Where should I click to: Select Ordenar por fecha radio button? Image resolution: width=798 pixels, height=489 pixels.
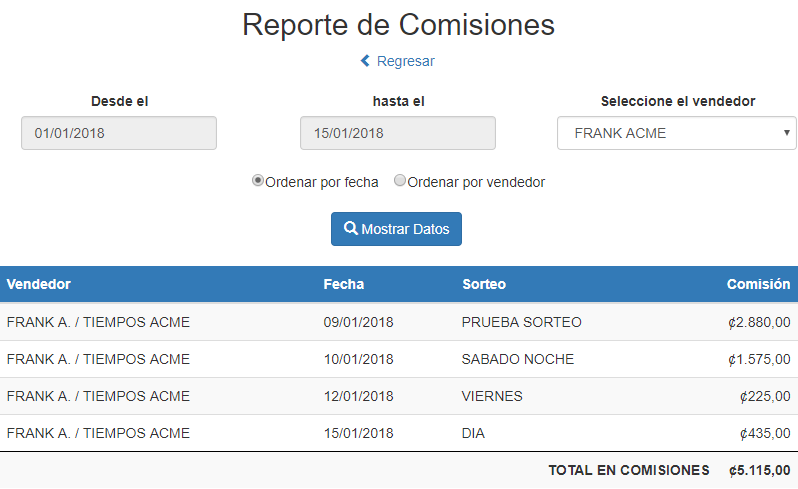(x=258, y=181)
